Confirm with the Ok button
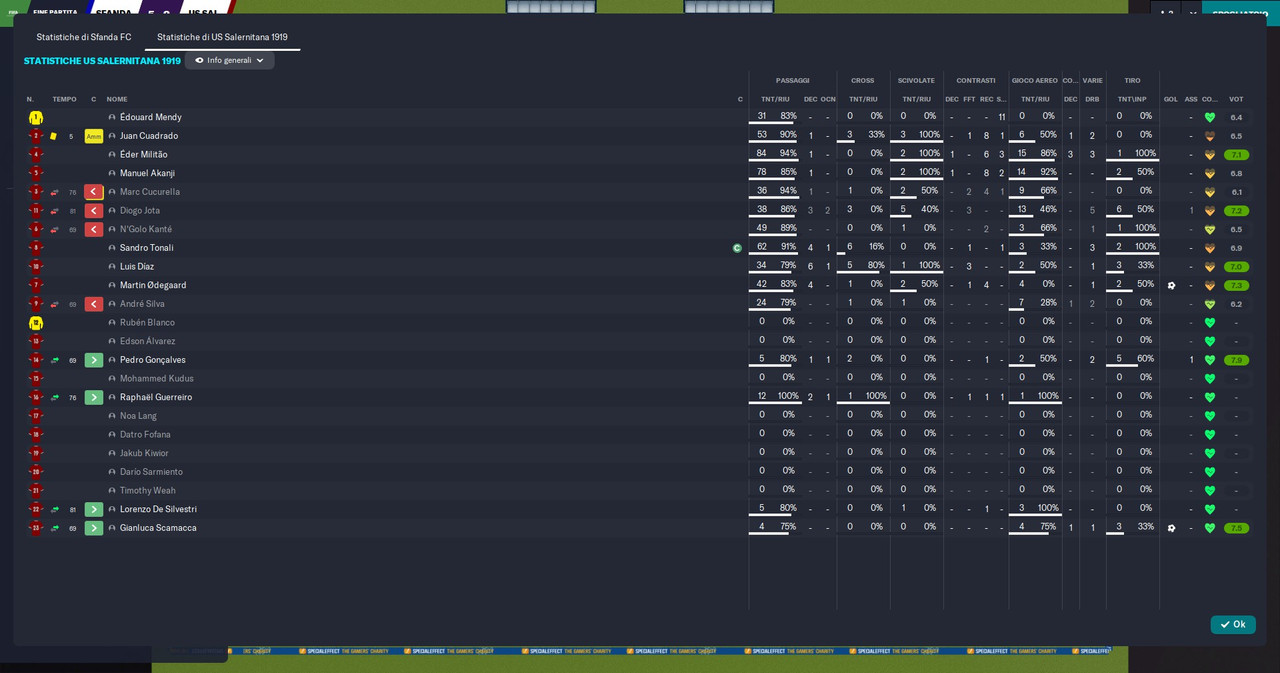1280x673 pixels. (x=1233, y=624)
